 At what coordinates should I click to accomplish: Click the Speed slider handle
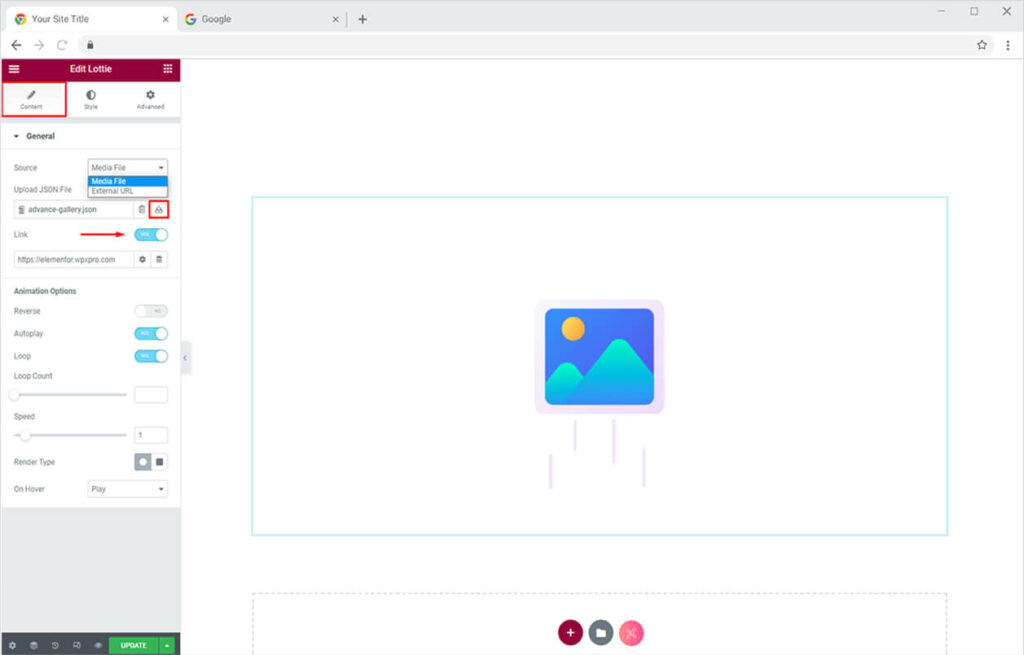[x=25, y=435]
